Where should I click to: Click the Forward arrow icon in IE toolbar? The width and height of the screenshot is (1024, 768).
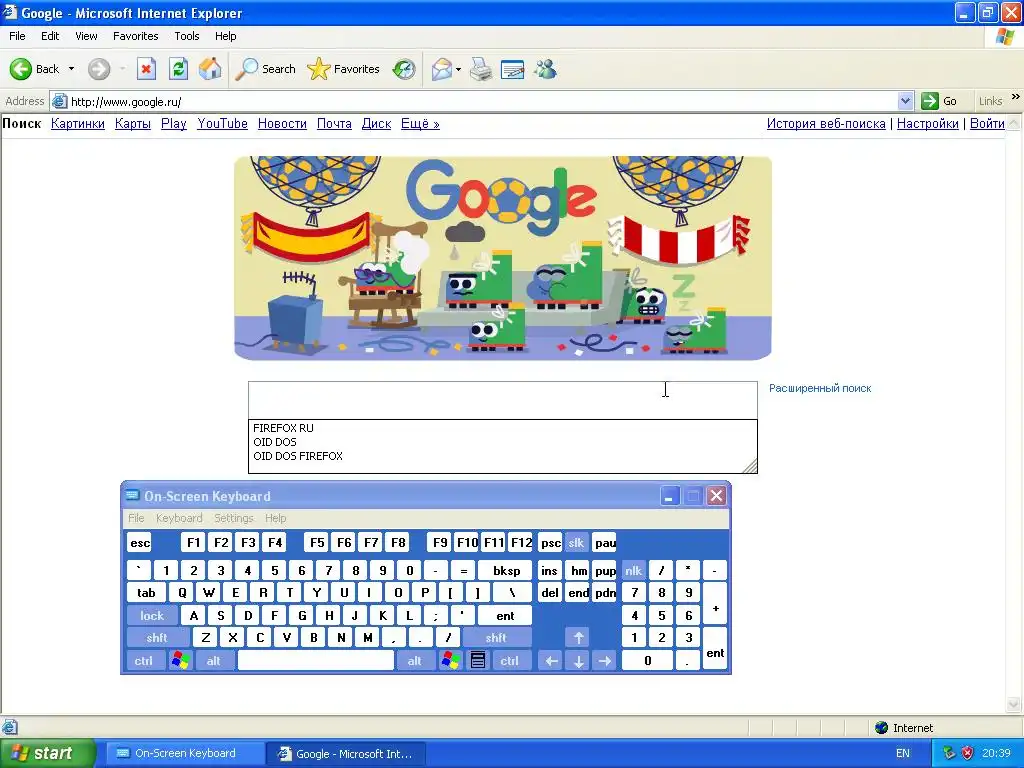pyautogui.click(x=99, y=69)
